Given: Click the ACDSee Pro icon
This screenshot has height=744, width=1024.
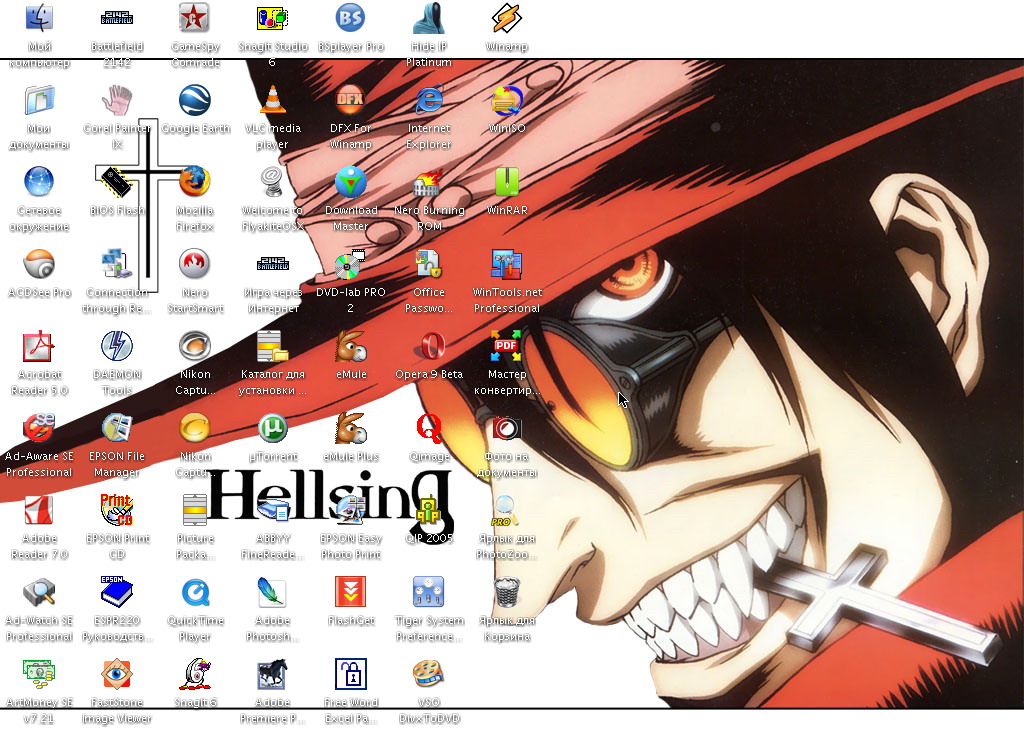Looking at the screenshot, I should coord(39,265).
